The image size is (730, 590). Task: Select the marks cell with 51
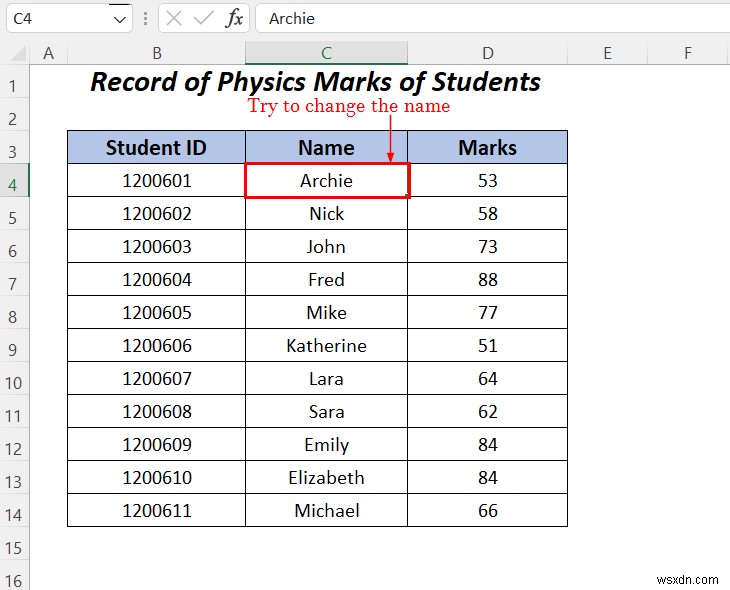(x=487, y=346)
